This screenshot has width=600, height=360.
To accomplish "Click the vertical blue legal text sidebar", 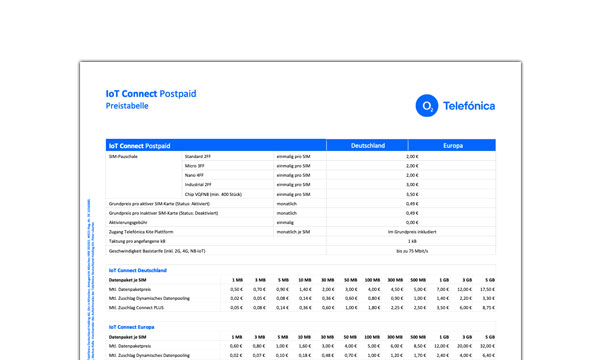I will (x=91, y=279).
